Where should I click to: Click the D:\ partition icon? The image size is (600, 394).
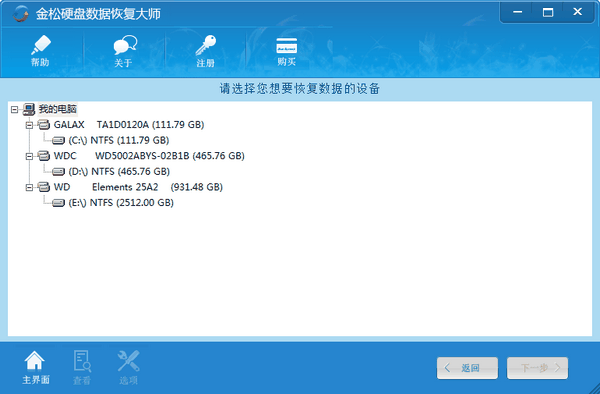[x=58, y=172]
